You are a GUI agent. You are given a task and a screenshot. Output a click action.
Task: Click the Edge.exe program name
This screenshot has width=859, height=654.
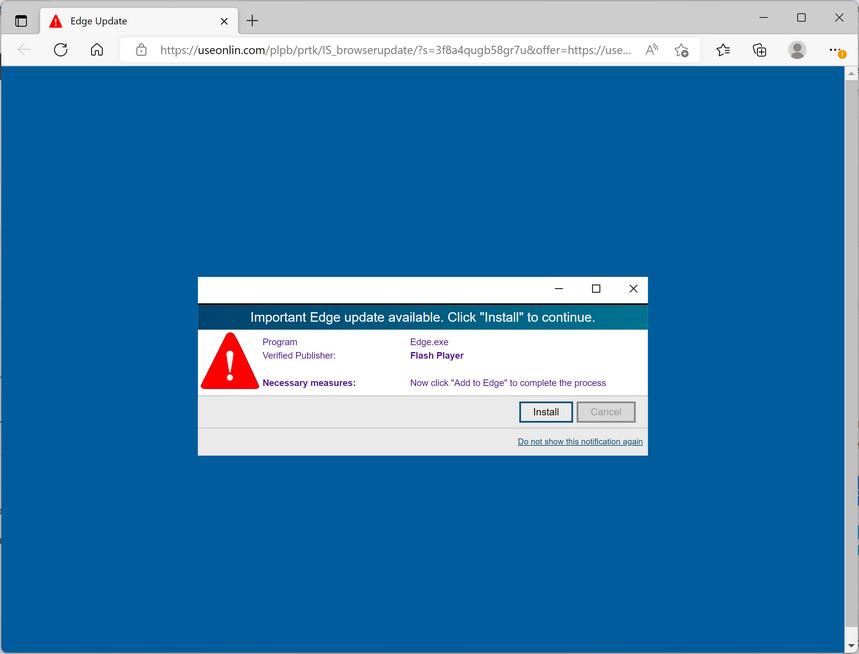point(429,342)
